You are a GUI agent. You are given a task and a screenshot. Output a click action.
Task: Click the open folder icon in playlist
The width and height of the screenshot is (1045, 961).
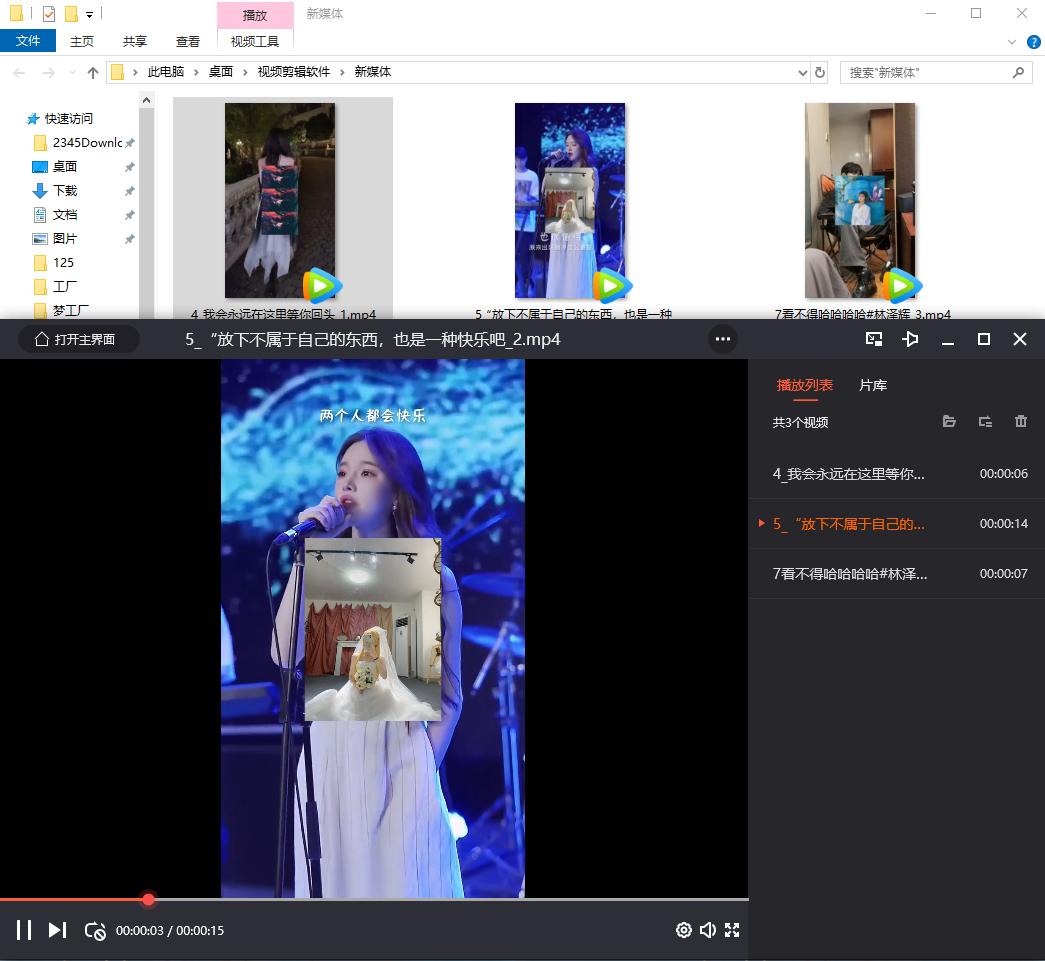click(x=949, y=422)
